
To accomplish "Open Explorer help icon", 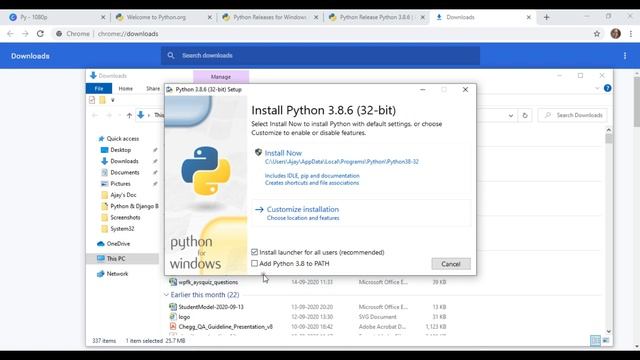I will pos(607,88).
